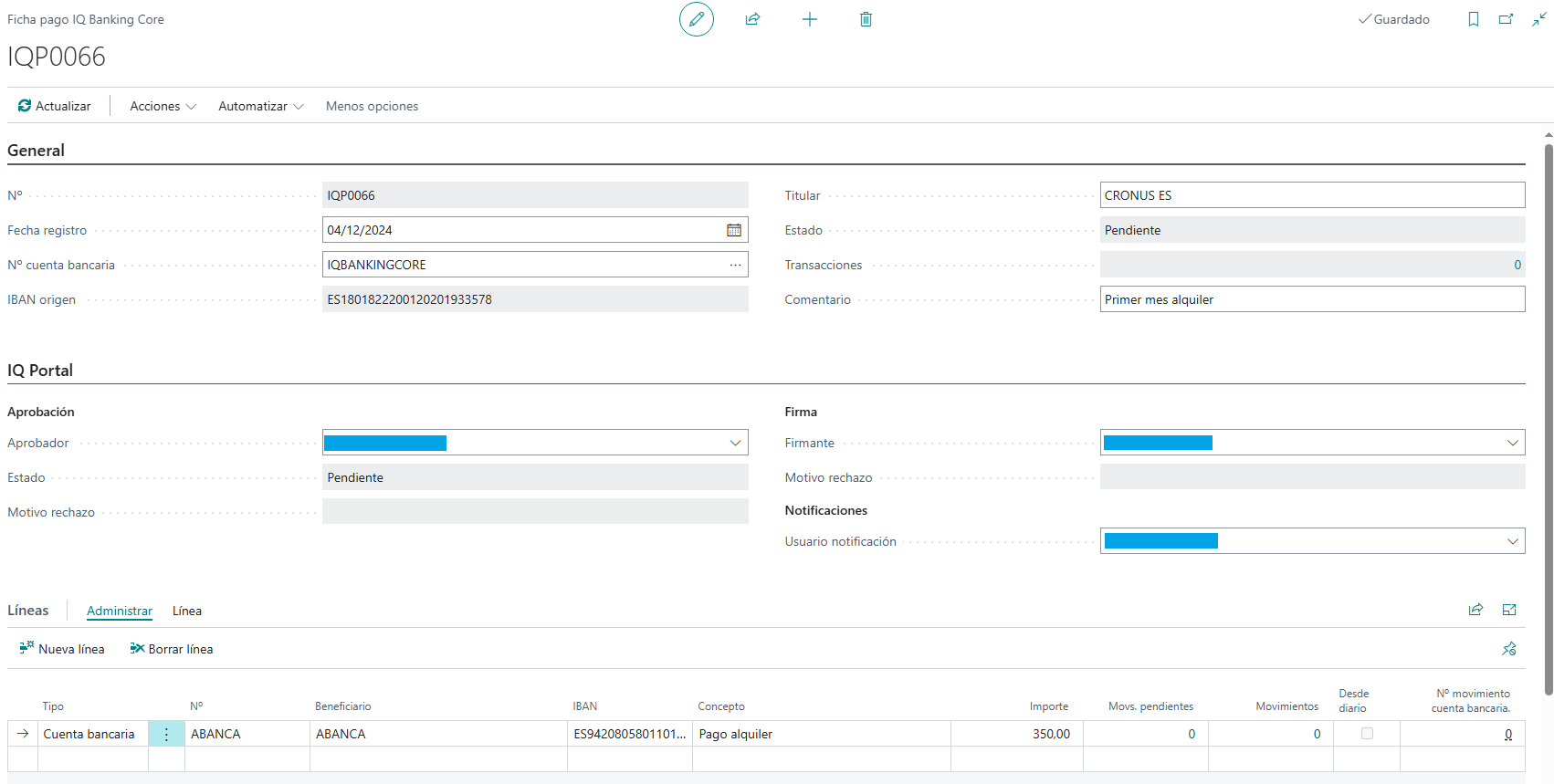Open the Fecha registro calendar picker
This screenshot has width=1554, height=784.
click(733, 230)
